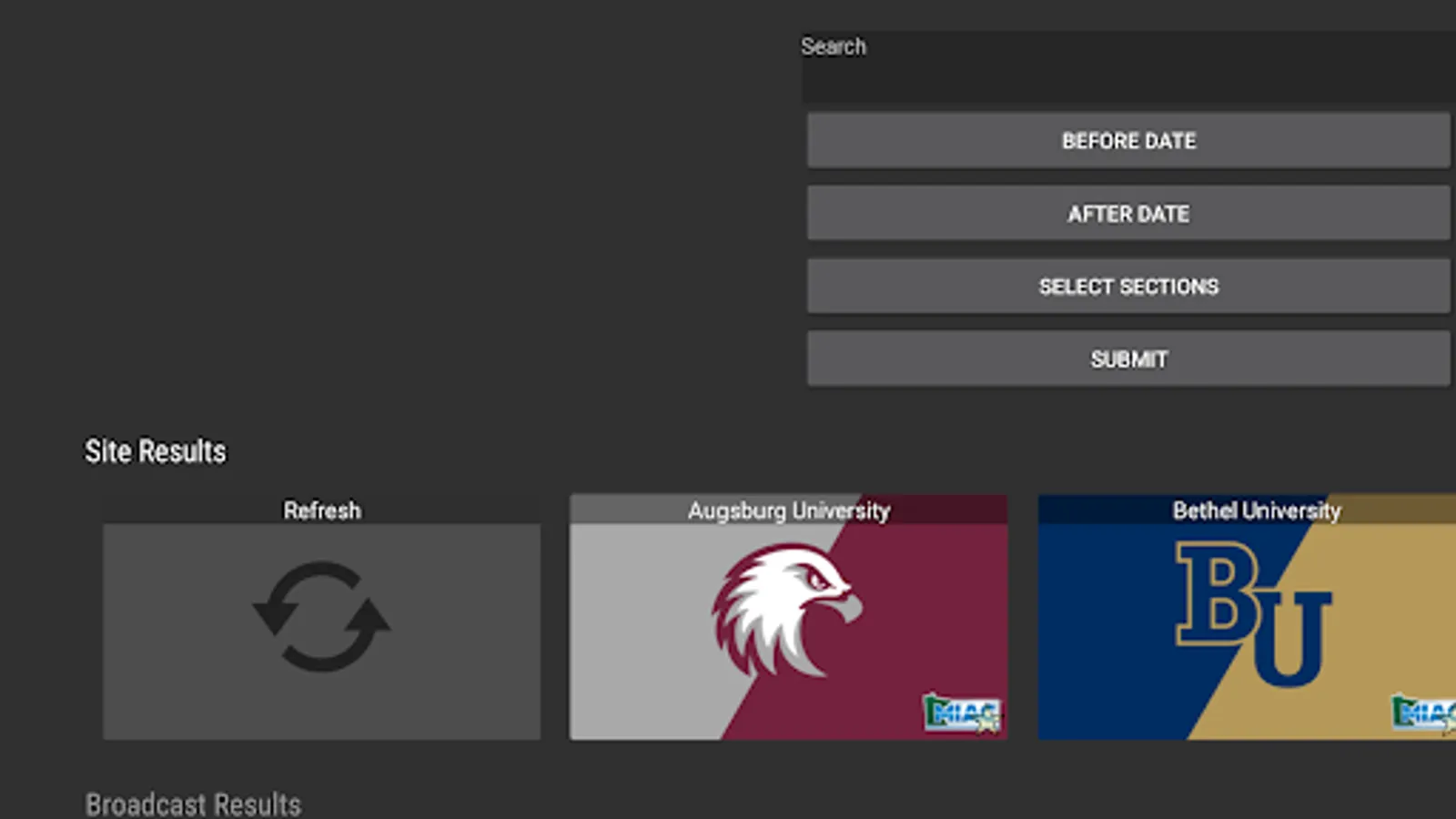The image size is (1456, 819).
Task: Submit the search form
Action: coord(1128,359)
